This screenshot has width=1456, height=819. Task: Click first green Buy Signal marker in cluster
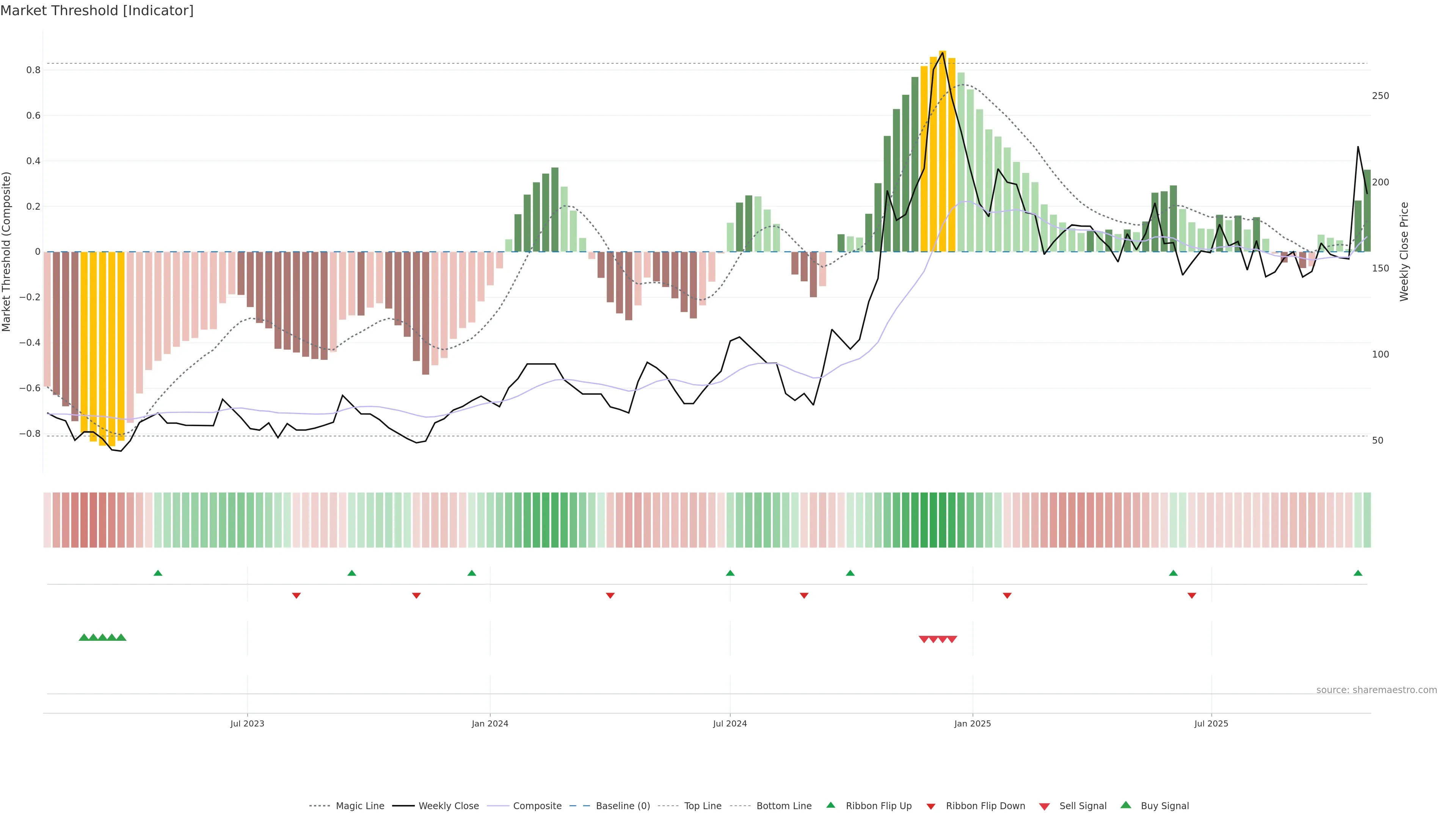click(84, 637)
